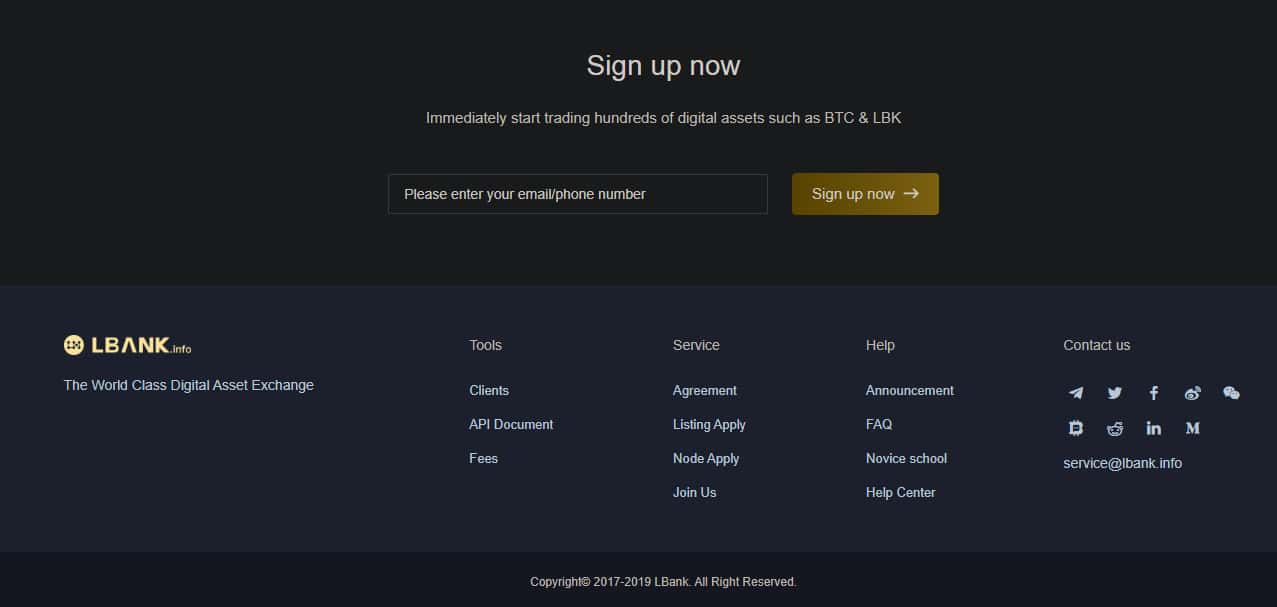This screenshot has width=1277, height=607.
Task: Click the service@lbank.info email address
Action: [x=1122, y=463]
